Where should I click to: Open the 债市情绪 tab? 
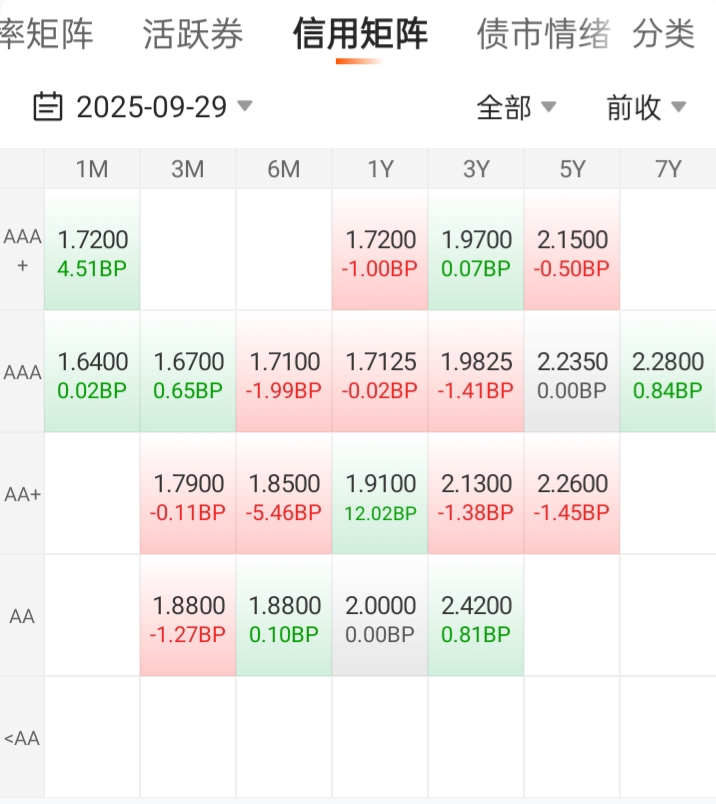pos(543,35)
